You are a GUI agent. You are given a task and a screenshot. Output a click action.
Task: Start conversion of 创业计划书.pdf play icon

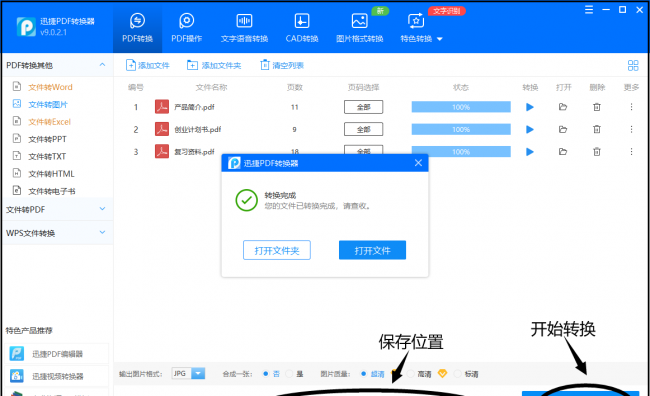(x=529, y=129)
